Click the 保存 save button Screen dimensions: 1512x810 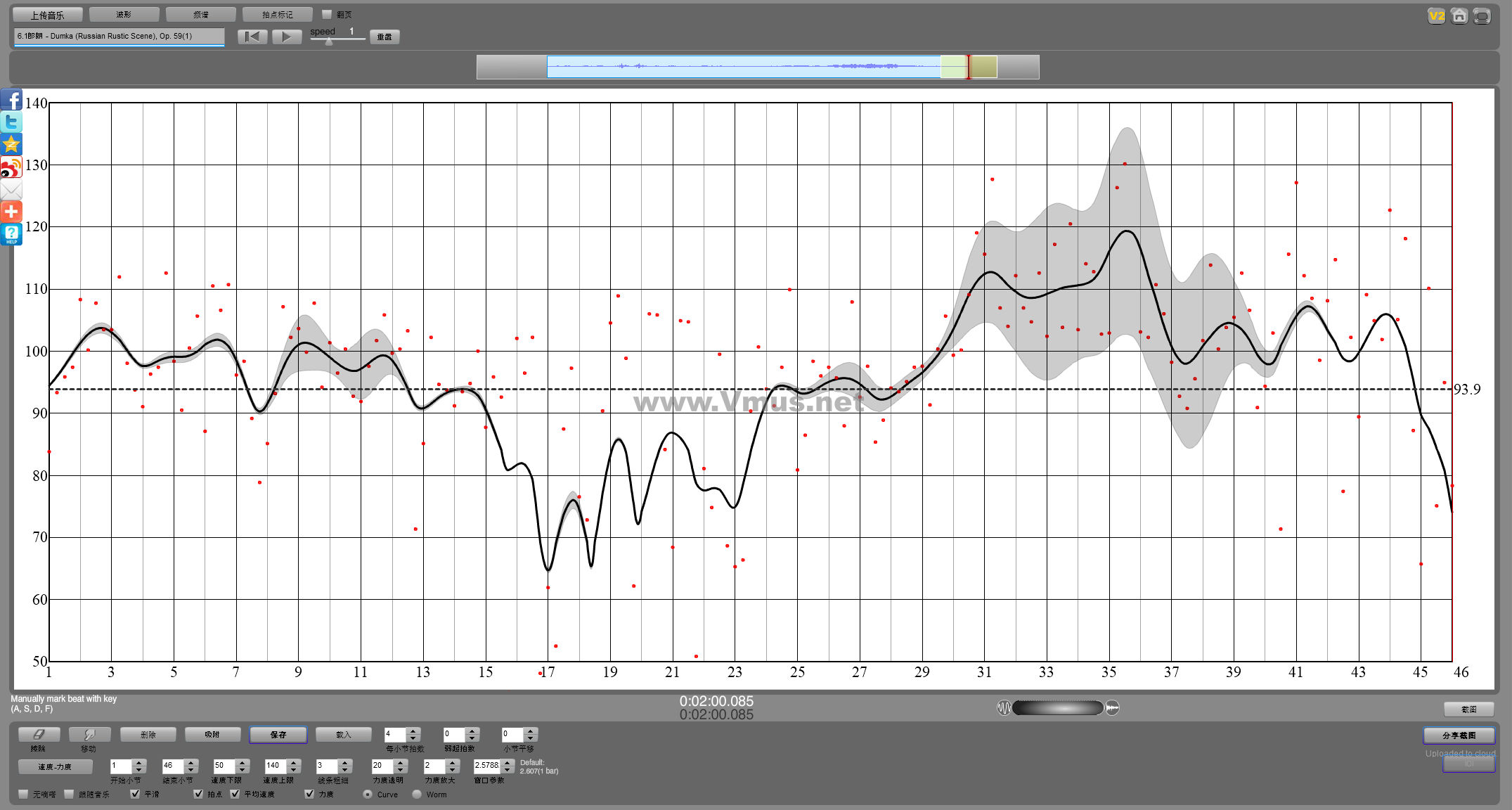click(278, 735)
